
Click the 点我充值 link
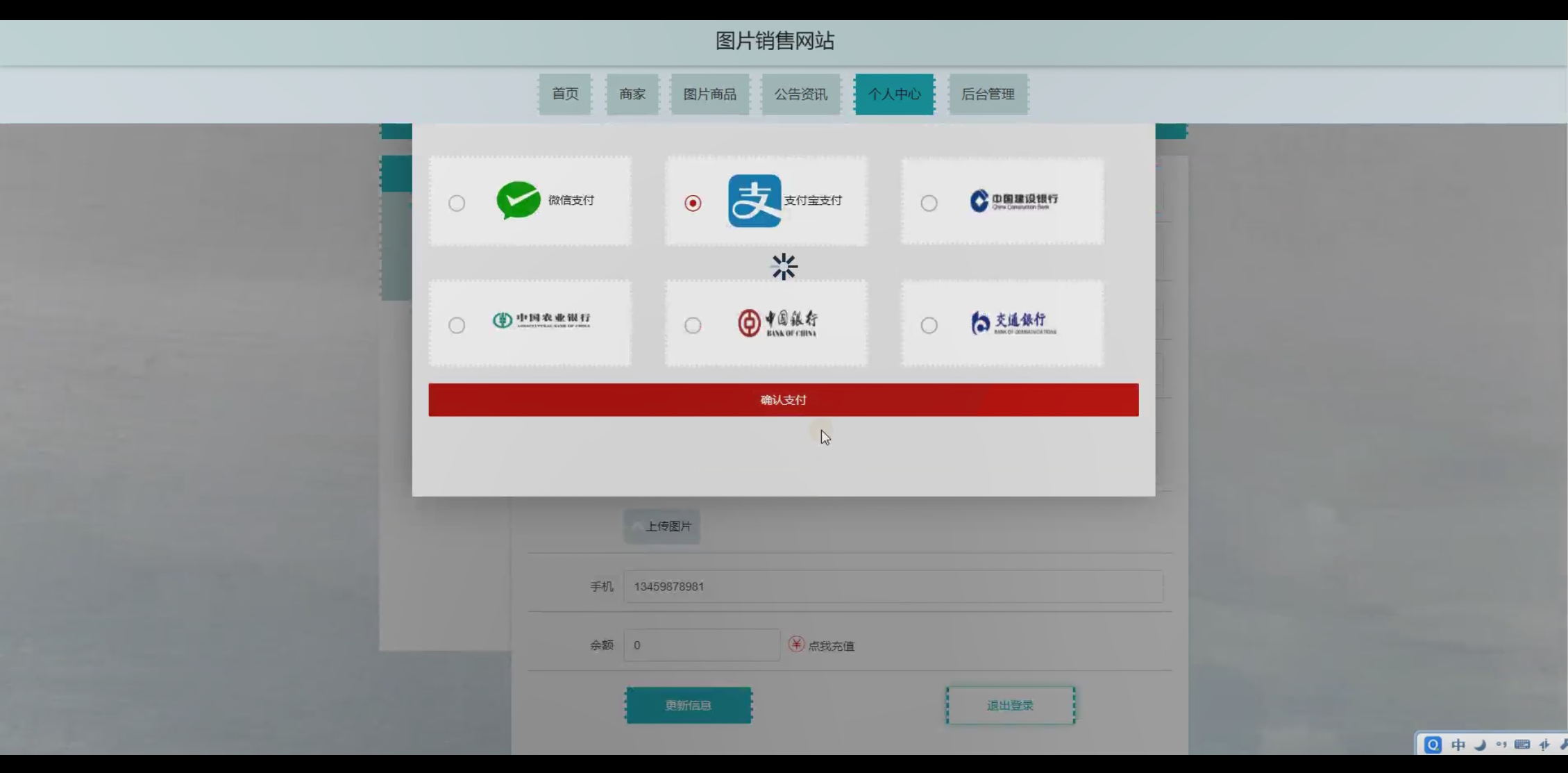tap(831, 646)
